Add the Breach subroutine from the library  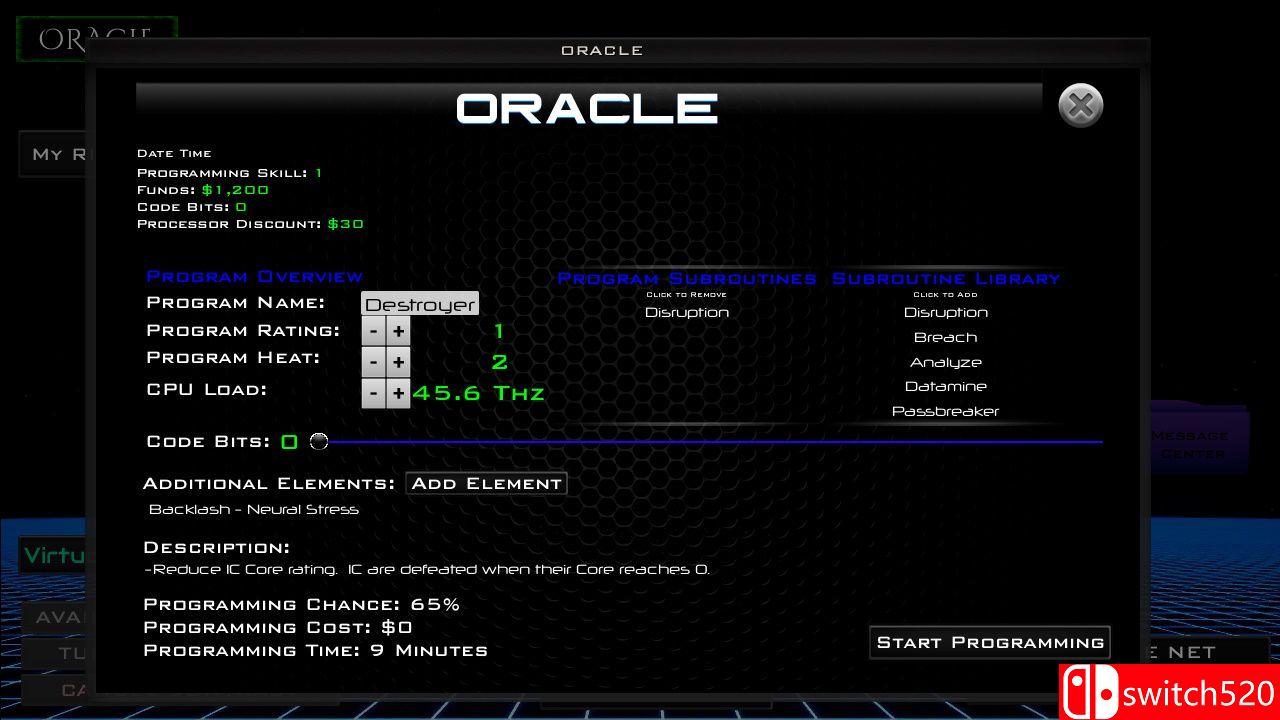click(945, 337)
